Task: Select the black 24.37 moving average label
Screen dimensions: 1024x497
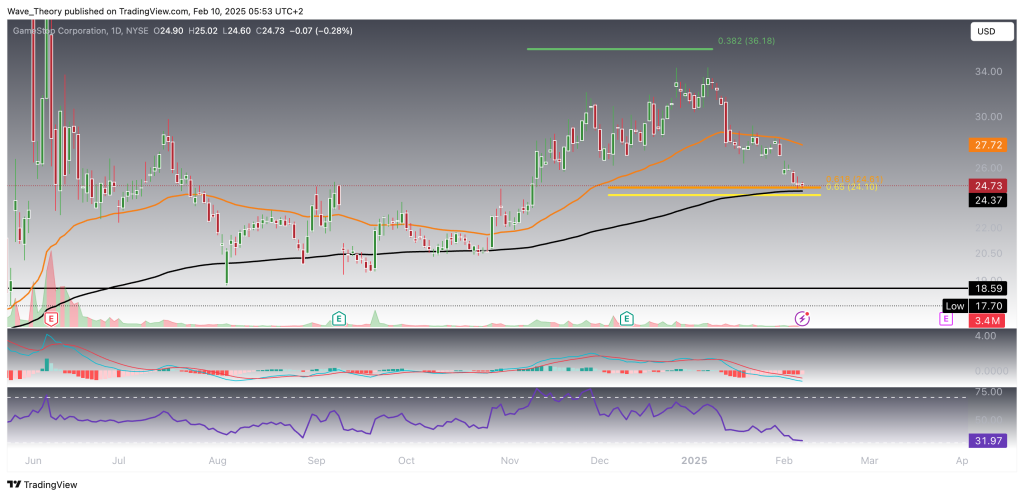Action: pos(987,200)
